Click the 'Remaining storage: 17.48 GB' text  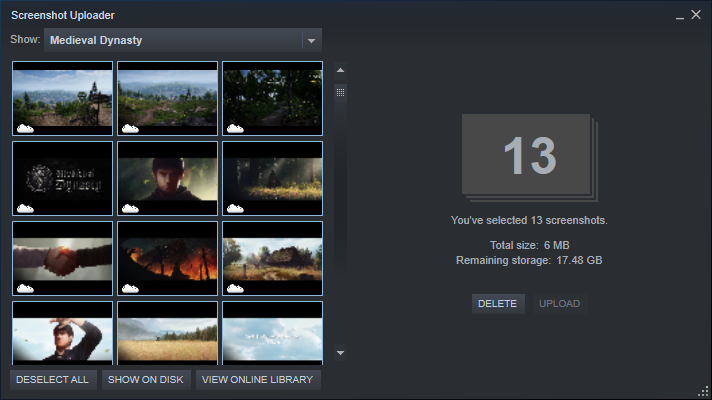click(529, 260)
